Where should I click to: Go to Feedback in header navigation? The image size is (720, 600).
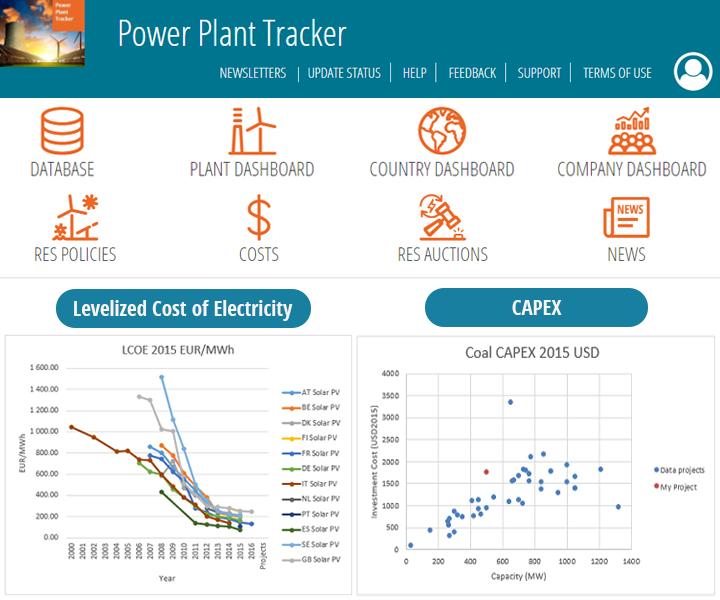472,73
